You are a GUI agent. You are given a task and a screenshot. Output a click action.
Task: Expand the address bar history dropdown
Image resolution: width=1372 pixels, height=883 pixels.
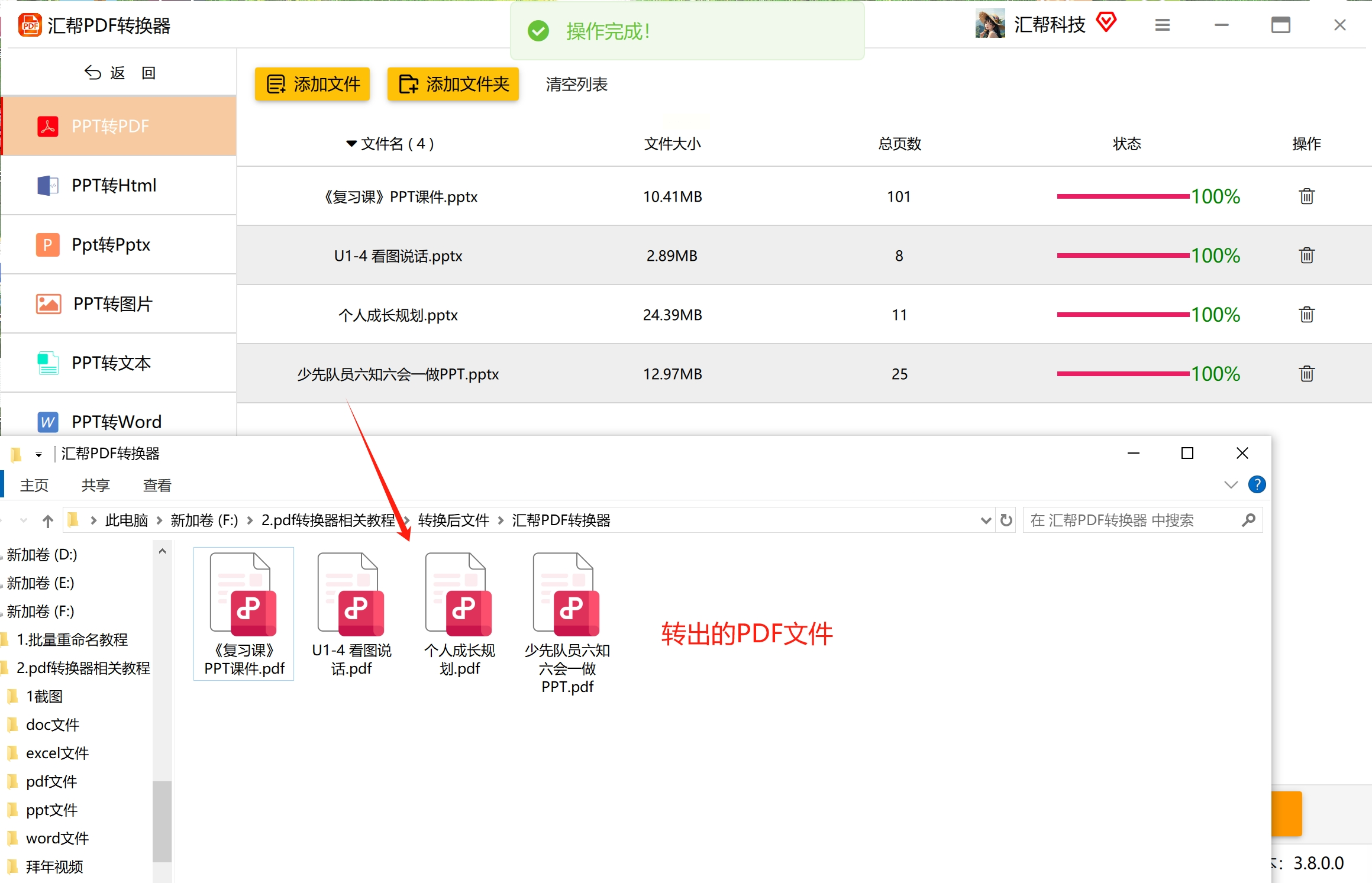[x=986, y=520]
